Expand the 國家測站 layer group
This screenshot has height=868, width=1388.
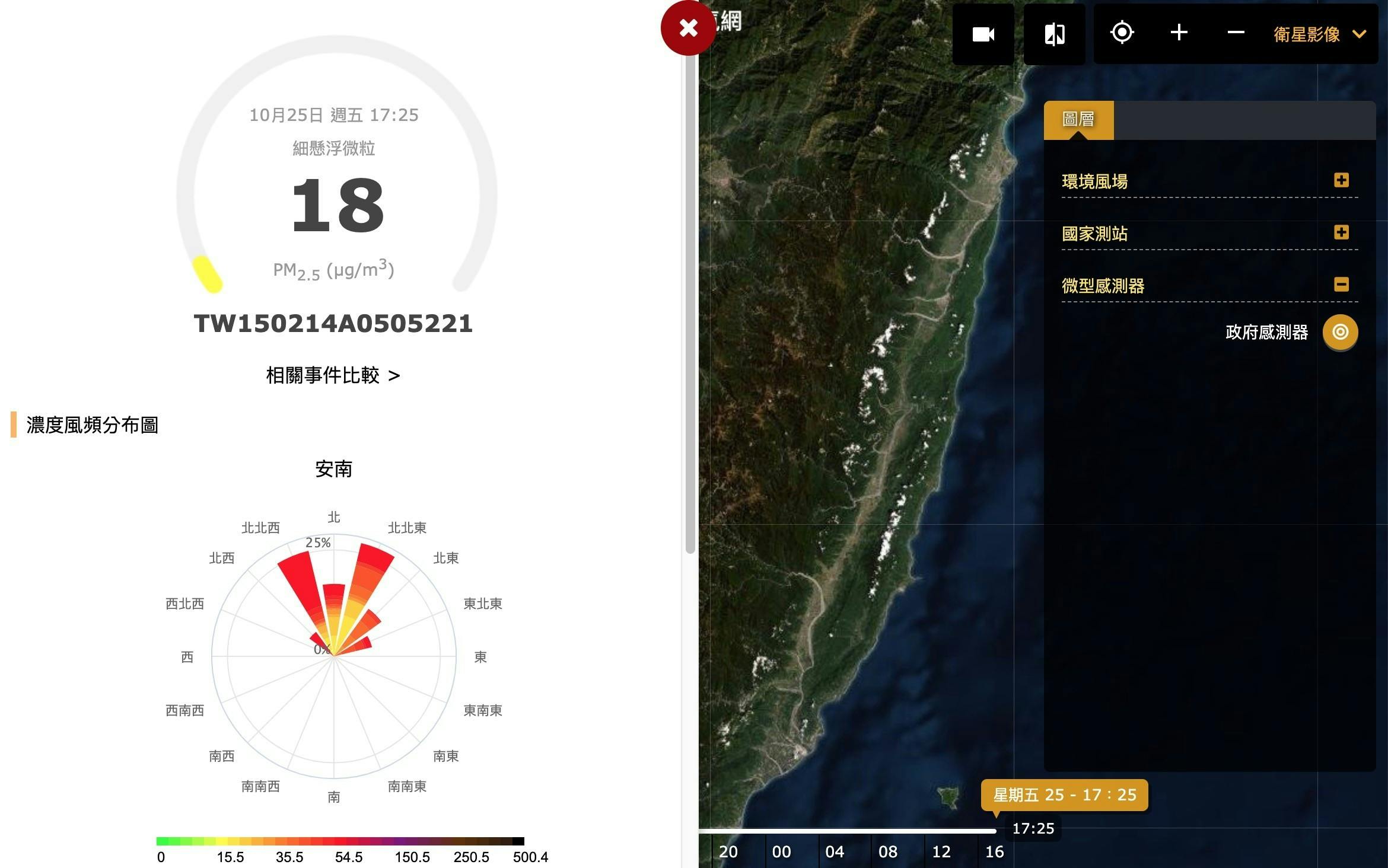point(1341,232)
